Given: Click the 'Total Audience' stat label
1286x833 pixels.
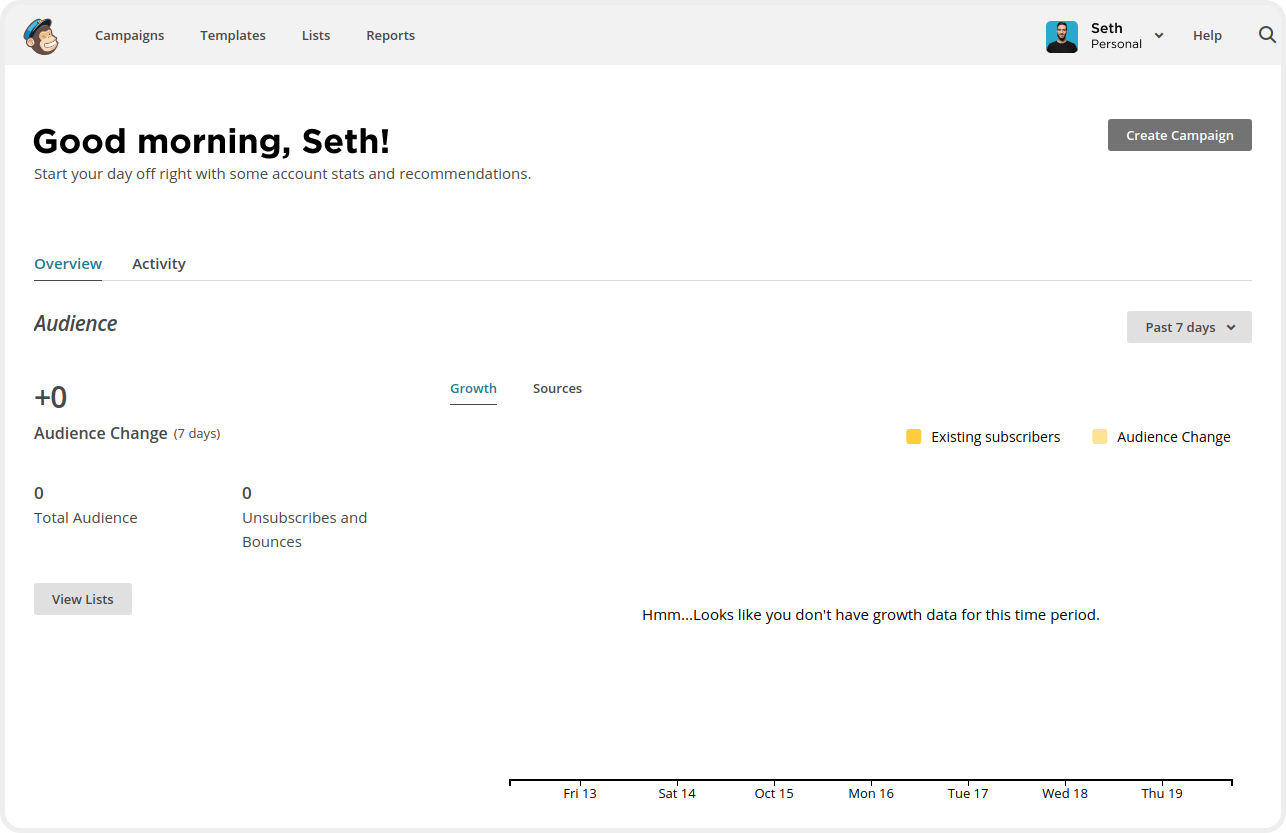Looking at the screenshot, I should point(86,518).
